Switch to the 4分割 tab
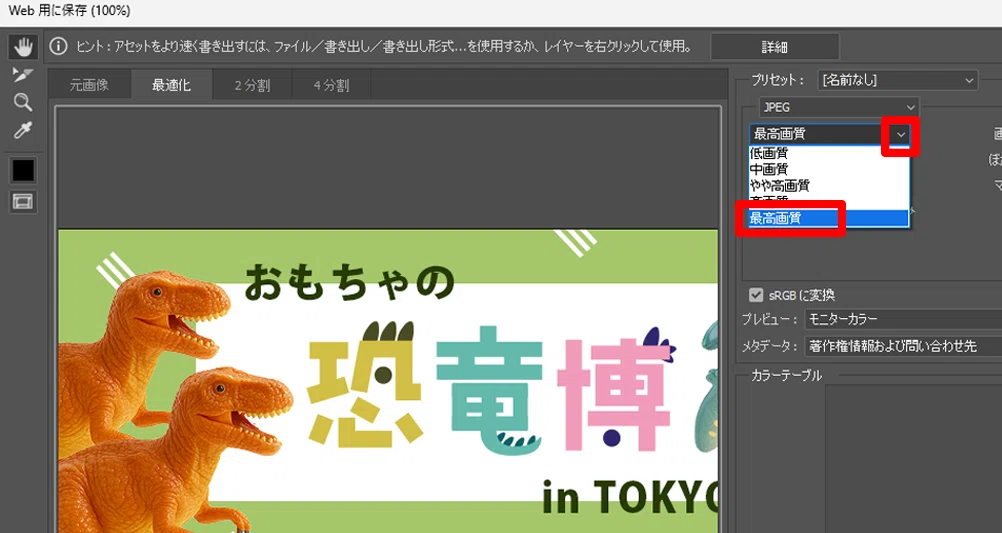This screenshot has height=533, width=1002. [x=331, y=85]
